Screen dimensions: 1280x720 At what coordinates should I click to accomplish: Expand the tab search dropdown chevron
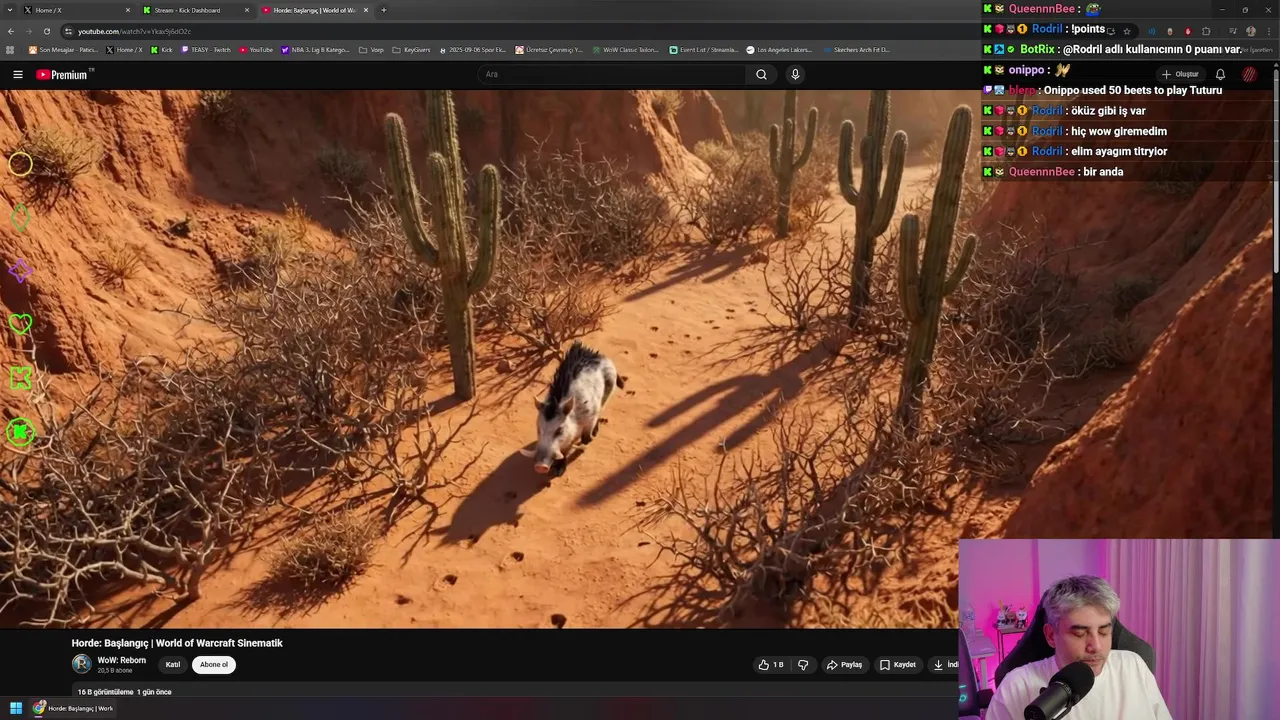[x=10, y=10]
